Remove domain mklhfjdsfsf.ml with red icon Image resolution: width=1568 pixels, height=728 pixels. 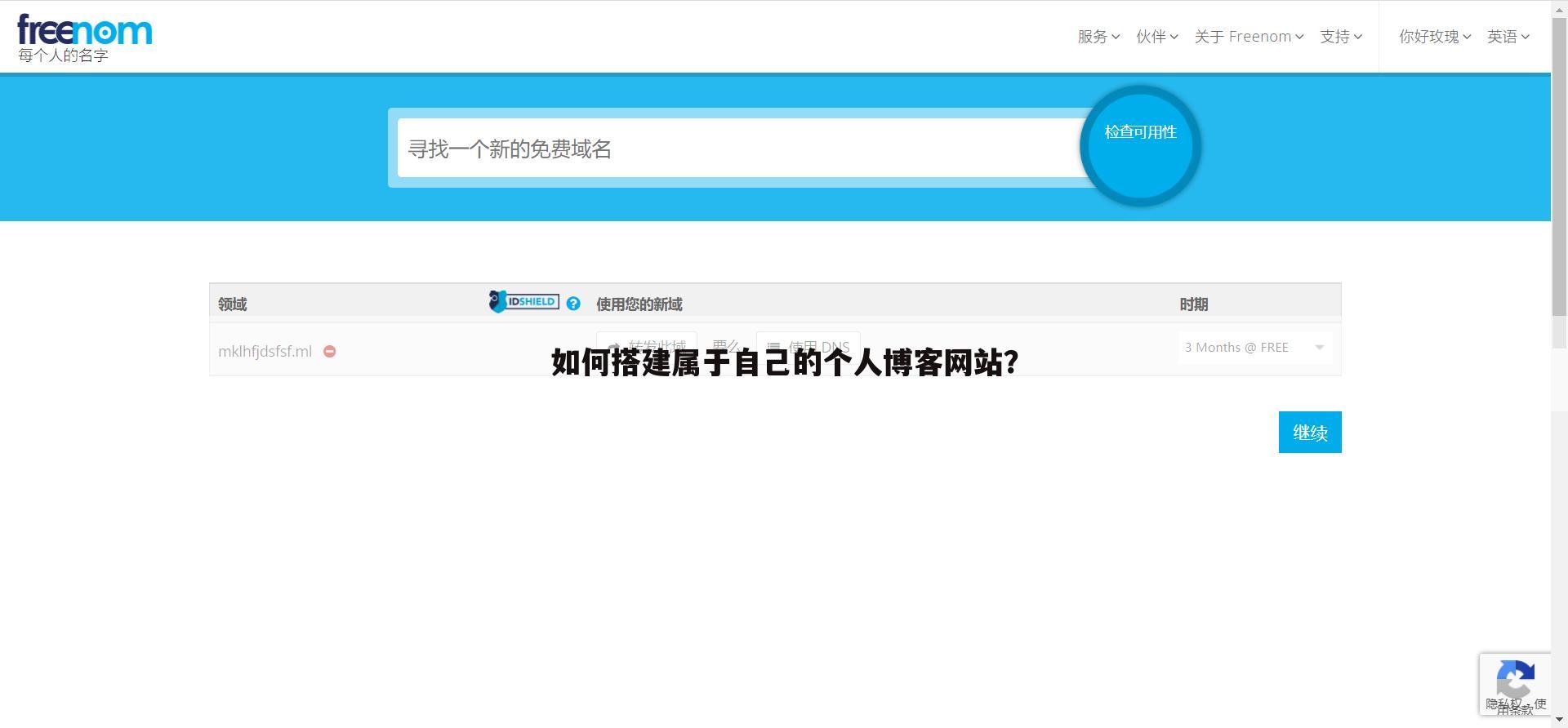point(330,351)
